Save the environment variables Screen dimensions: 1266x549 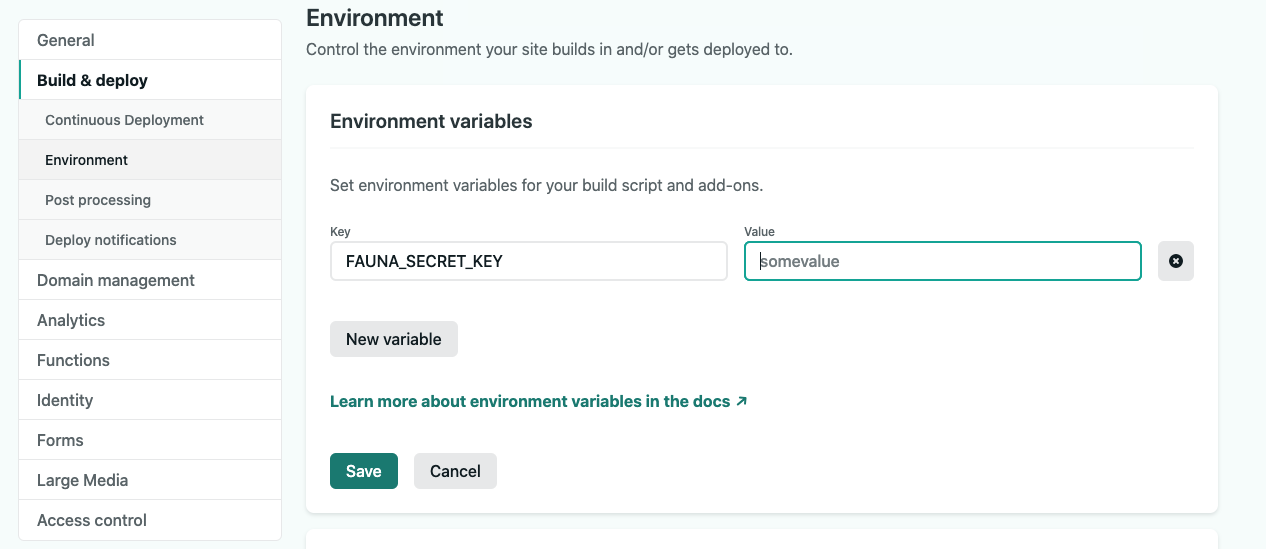(x=364, y=471)
